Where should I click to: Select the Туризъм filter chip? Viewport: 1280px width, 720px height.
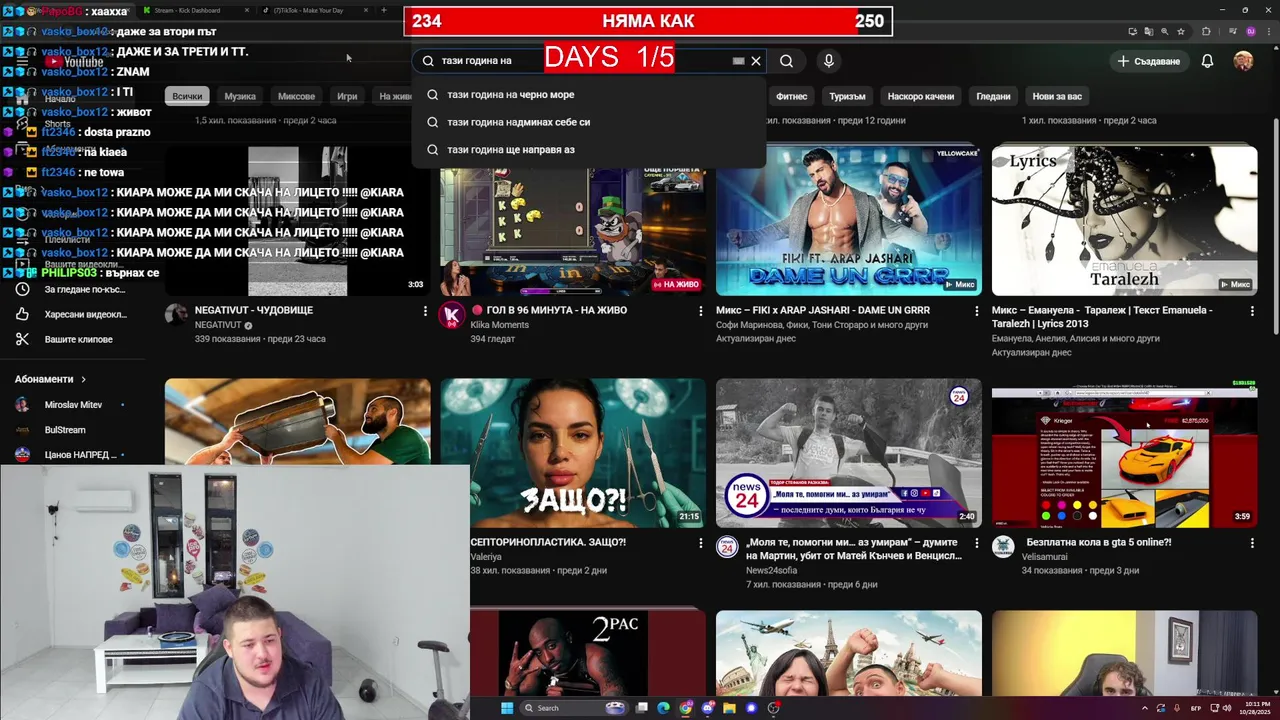[847, 96]
